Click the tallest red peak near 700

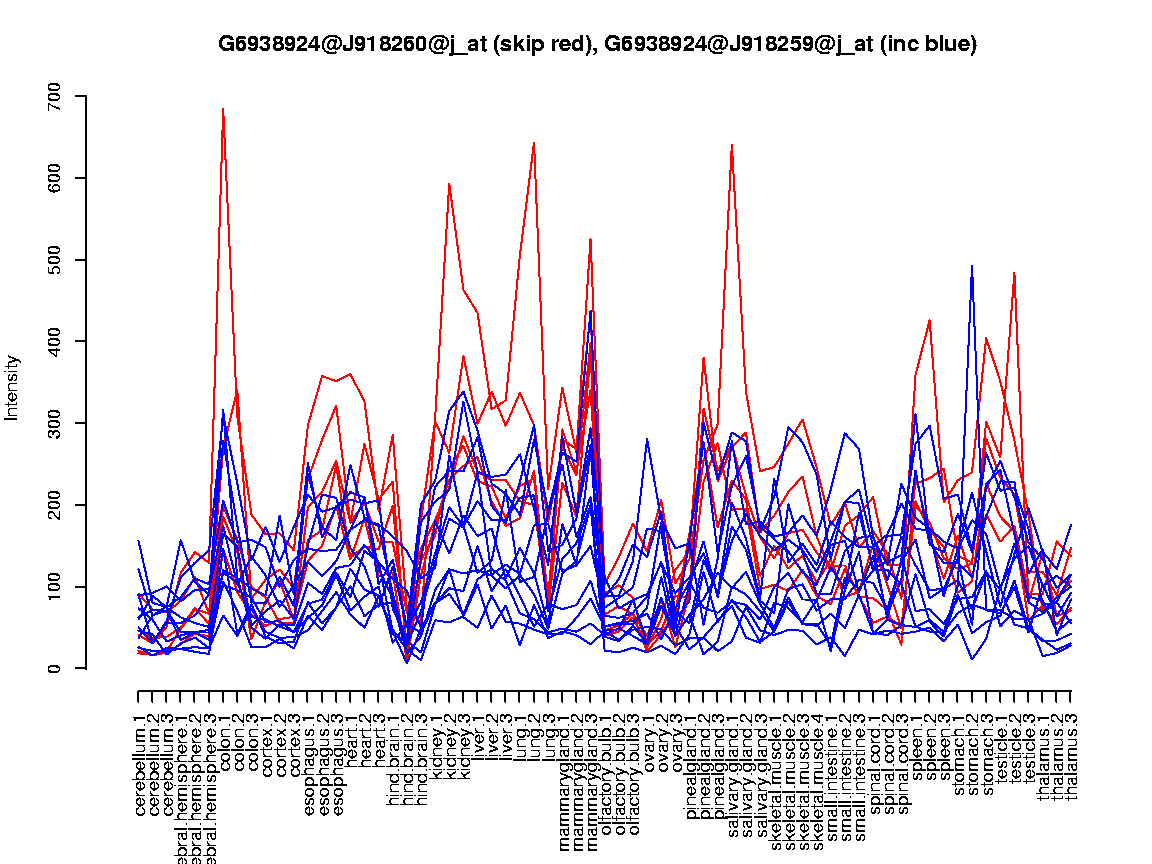[x=222, y=109]
